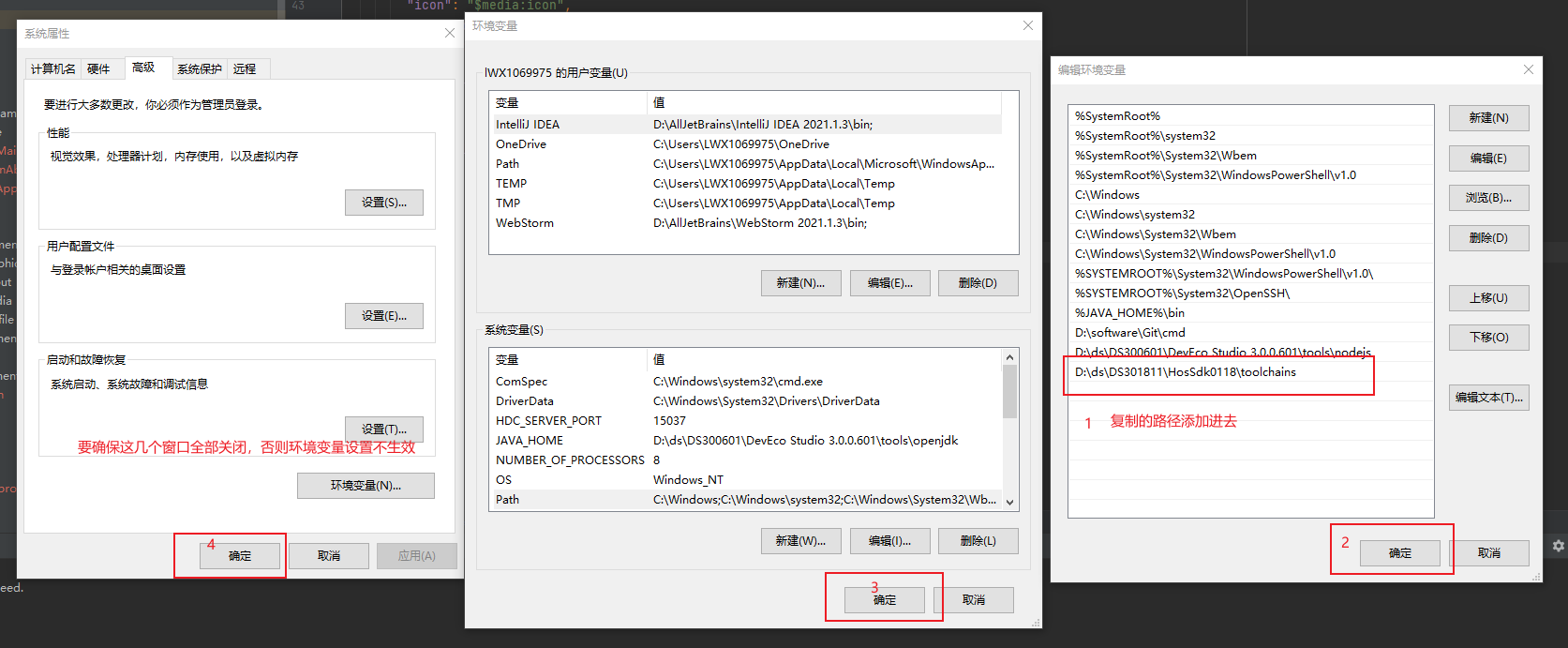Click 新建(N)... under user variables
Screen dimensions: 1568x648
click(x=800, y=283)
